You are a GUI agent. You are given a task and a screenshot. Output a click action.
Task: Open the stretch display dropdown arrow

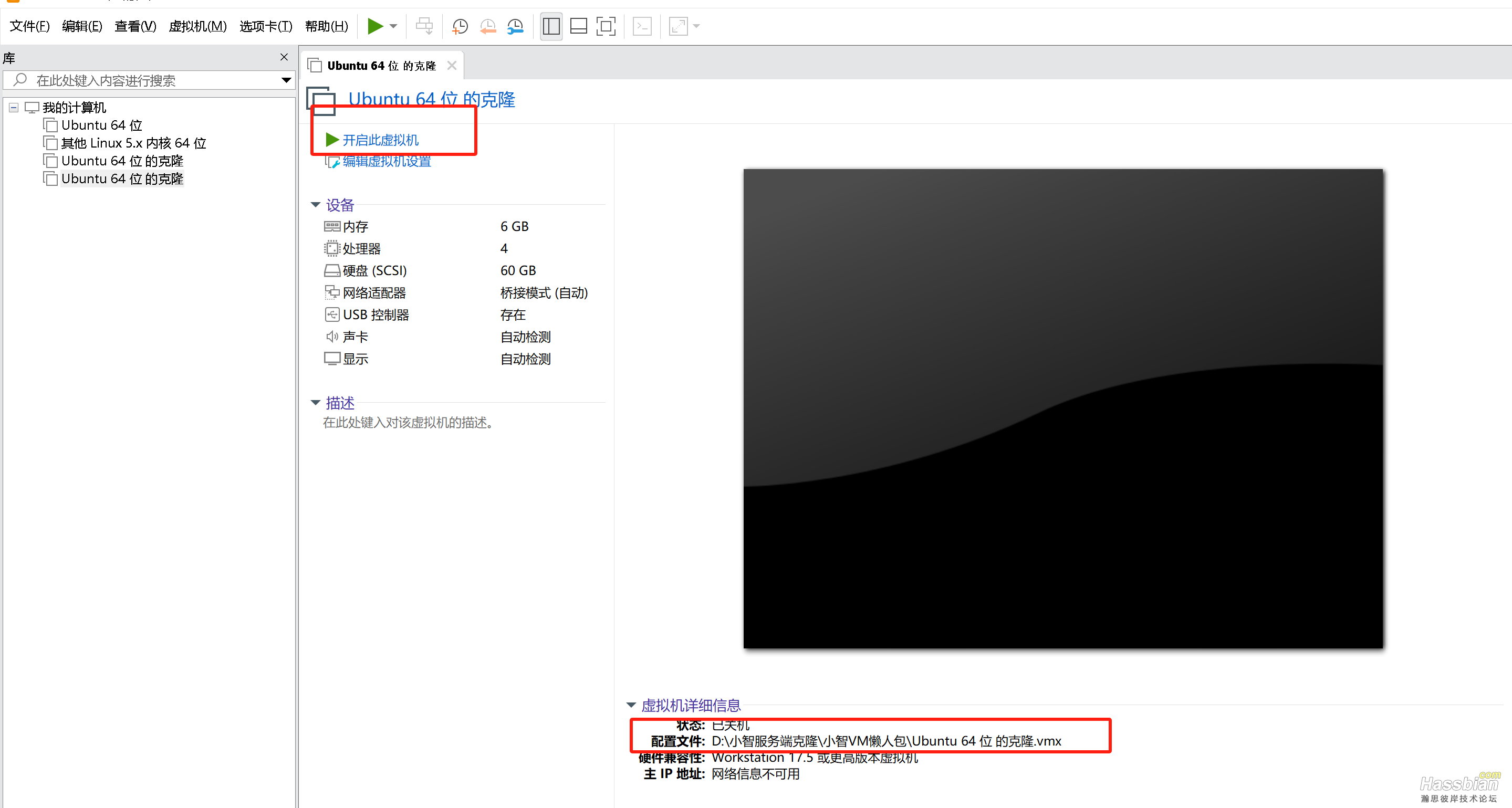(x=697, y=26)
